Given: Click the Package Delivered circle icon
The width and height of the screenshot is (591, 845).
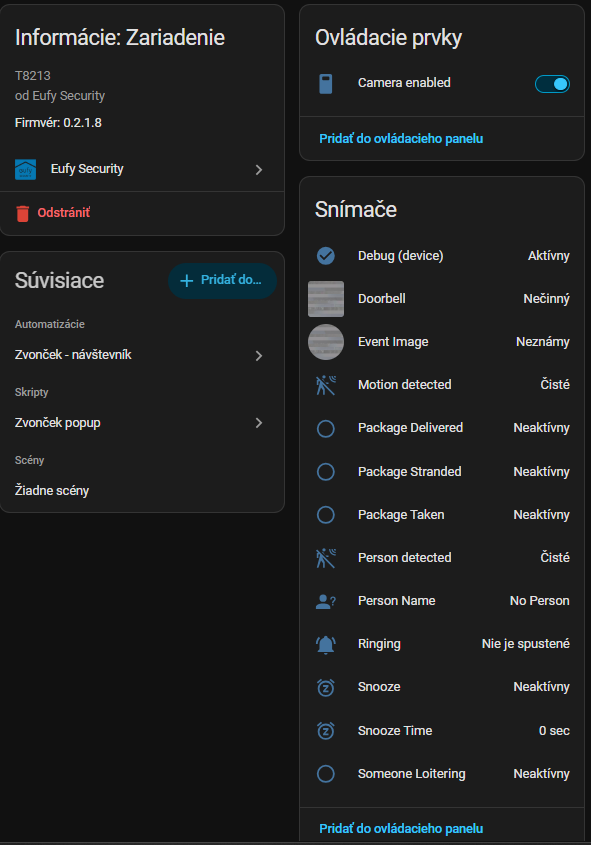Looking at the screenshot, I should 325,428.
